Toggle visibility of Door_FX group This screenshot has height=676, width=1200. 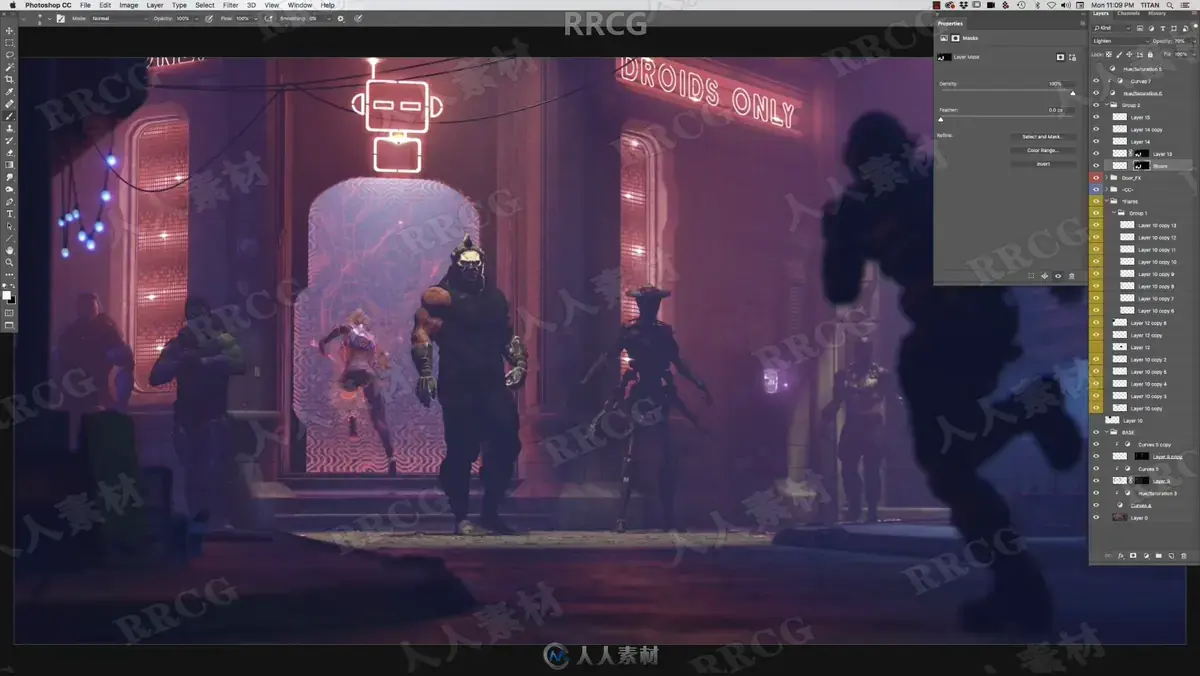pyautogui.click(x=1096, y=178)
